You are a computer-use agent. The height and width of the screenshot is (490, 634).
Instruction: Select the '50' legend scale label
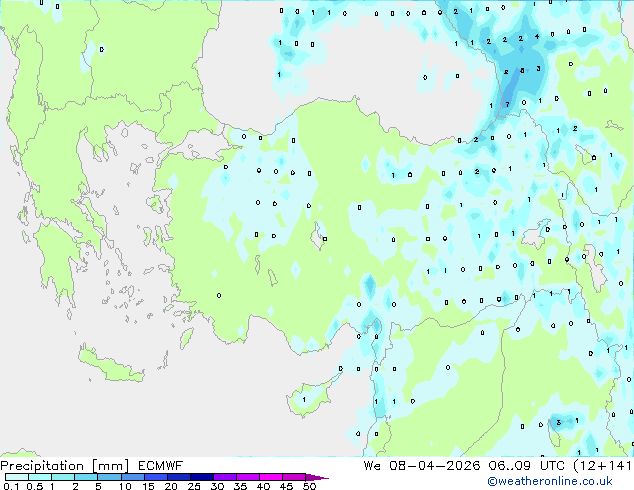point(309,486)
